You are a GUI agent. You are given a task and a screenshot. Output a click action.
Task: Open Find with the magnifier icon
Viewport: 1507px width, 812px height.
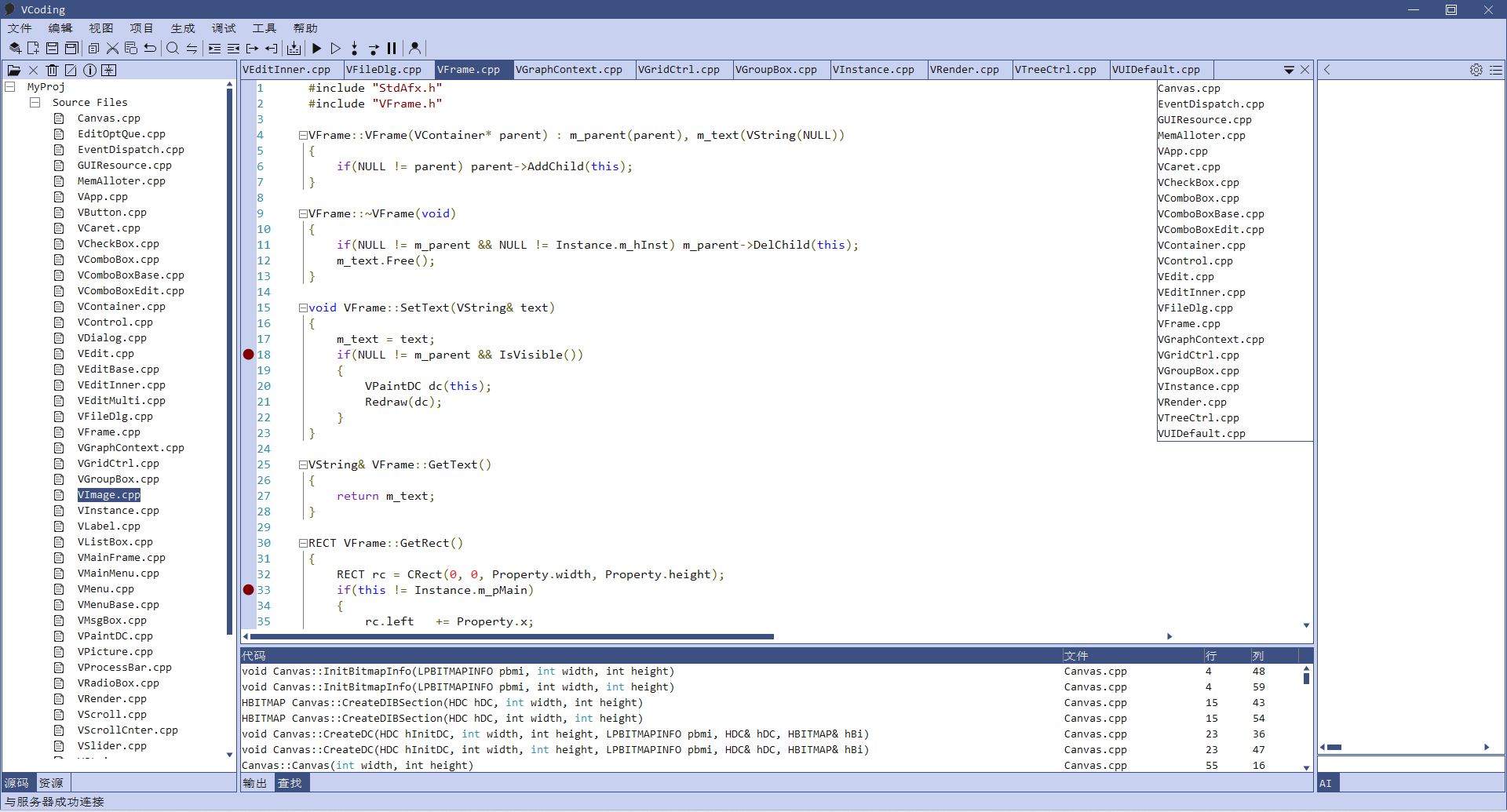173,49
